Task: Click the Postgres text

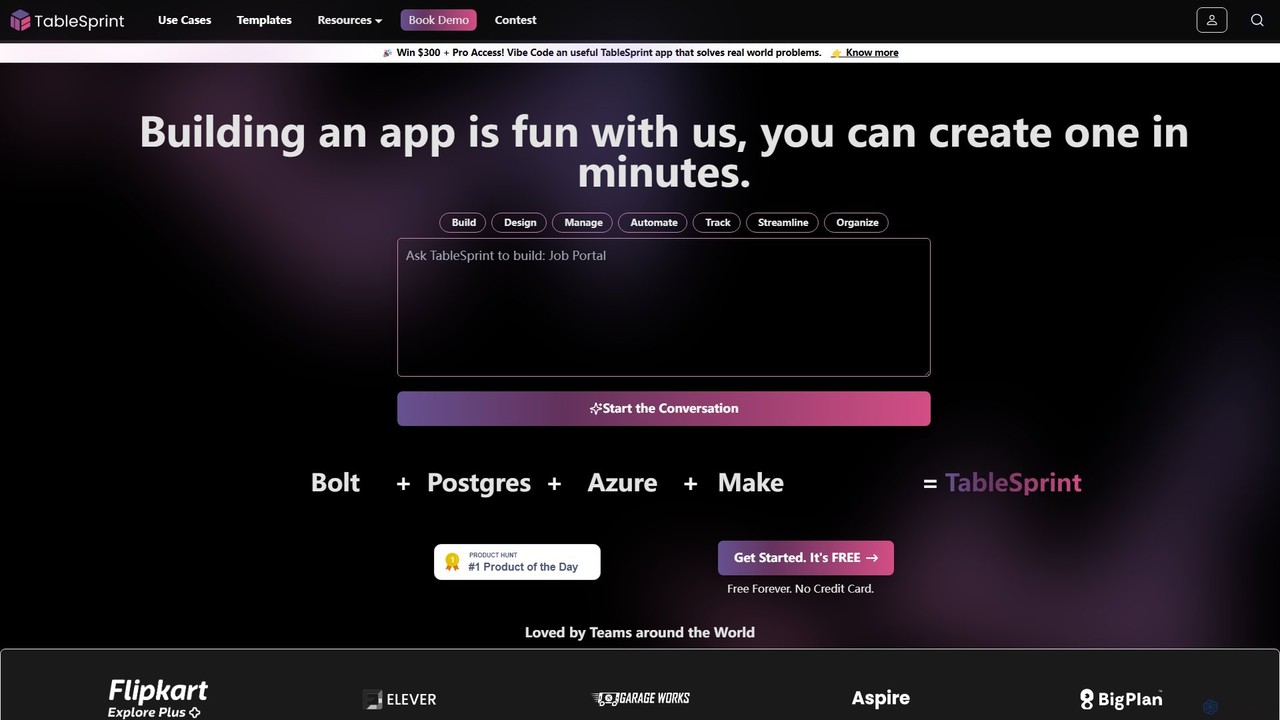Action: pos(479,483)
